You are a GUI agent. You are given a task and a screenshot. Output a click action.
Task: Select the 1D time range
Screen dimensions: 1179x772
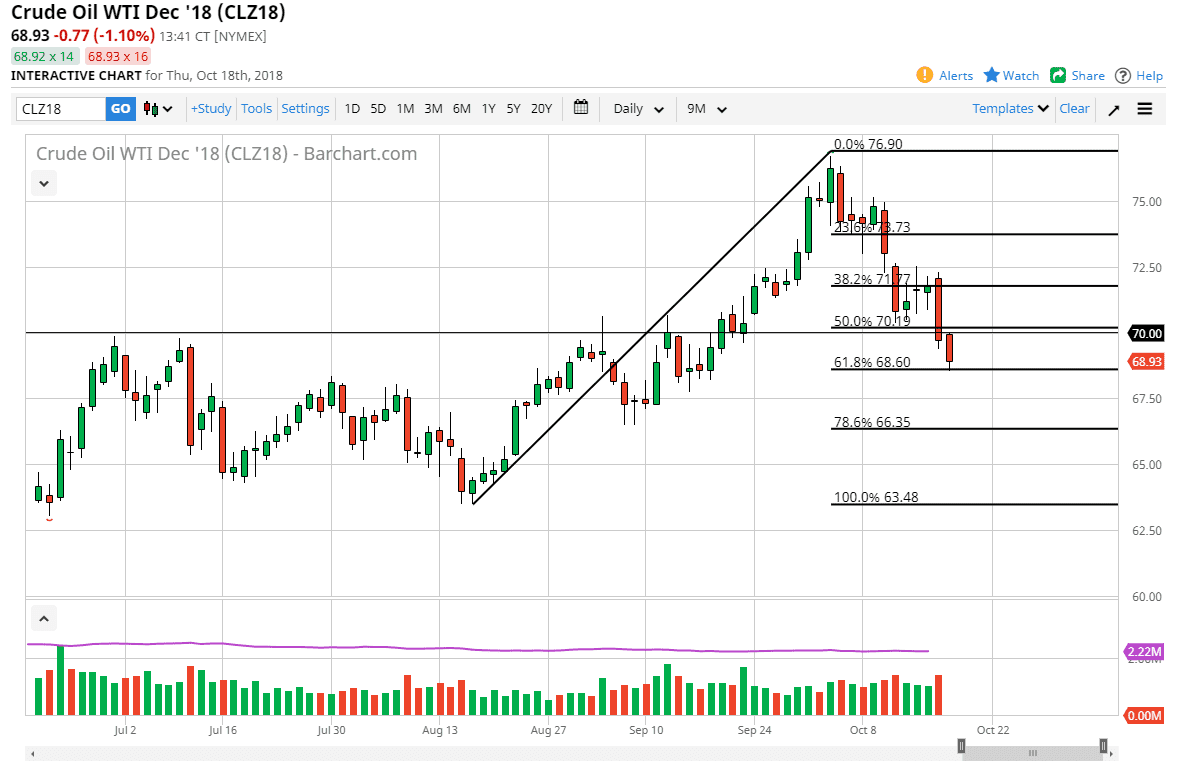tap(352, 109)
